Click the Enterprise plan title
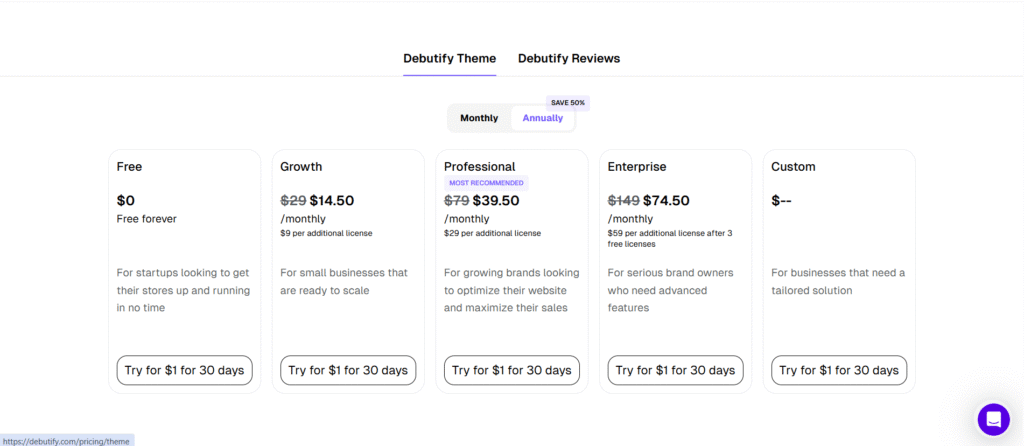 coord(637,167)
